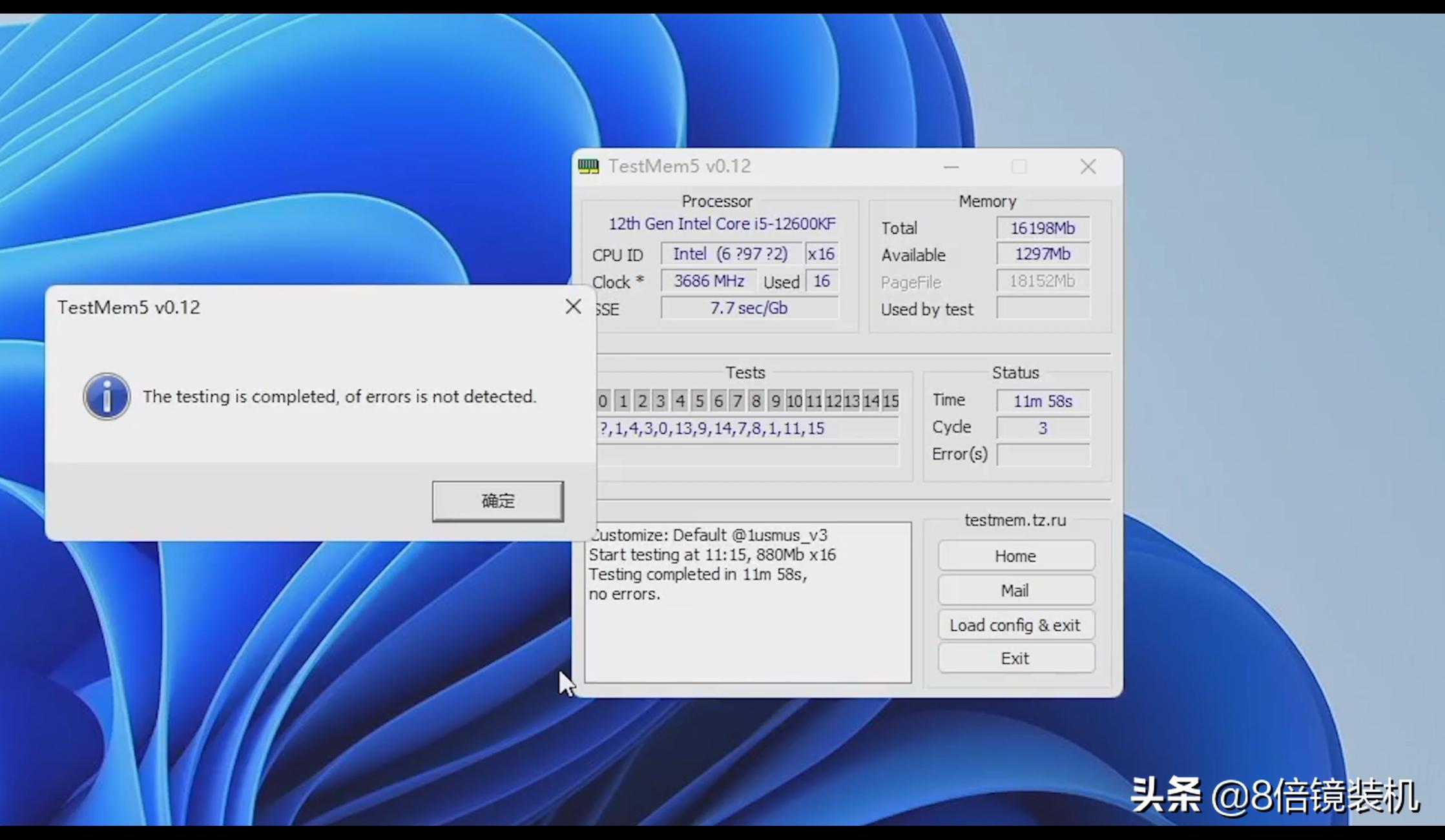
Task: Click Load config & exit button
Action: pos(1015,625)
